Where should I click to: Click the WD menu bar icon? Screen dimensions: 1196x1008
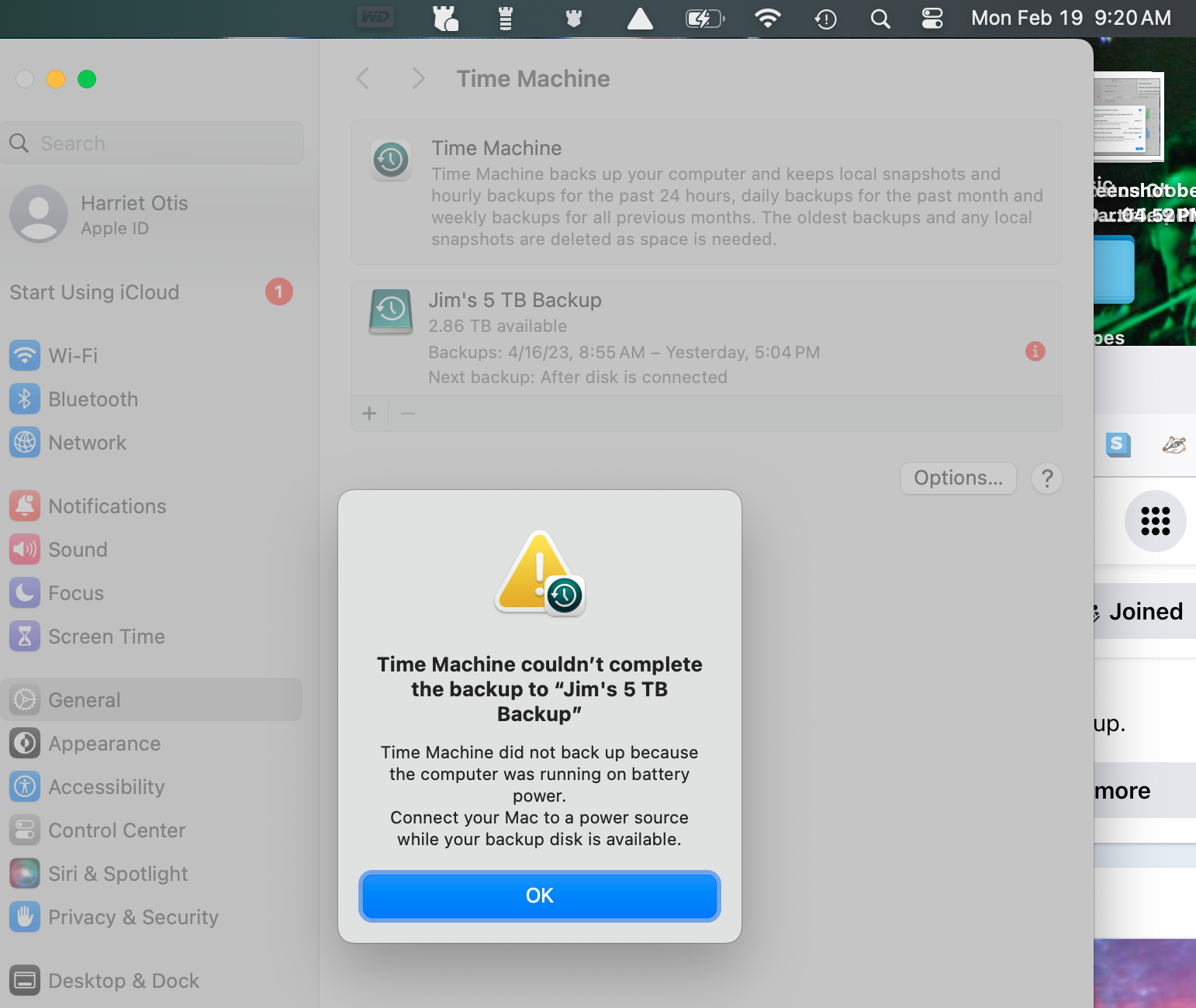tap(375, 18)
